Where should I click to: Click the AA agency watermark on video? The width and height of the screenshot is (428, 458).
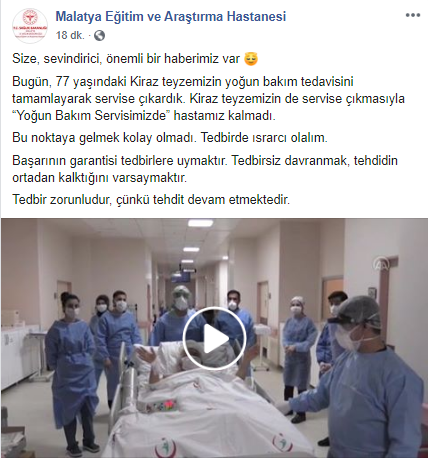(380, 265)
